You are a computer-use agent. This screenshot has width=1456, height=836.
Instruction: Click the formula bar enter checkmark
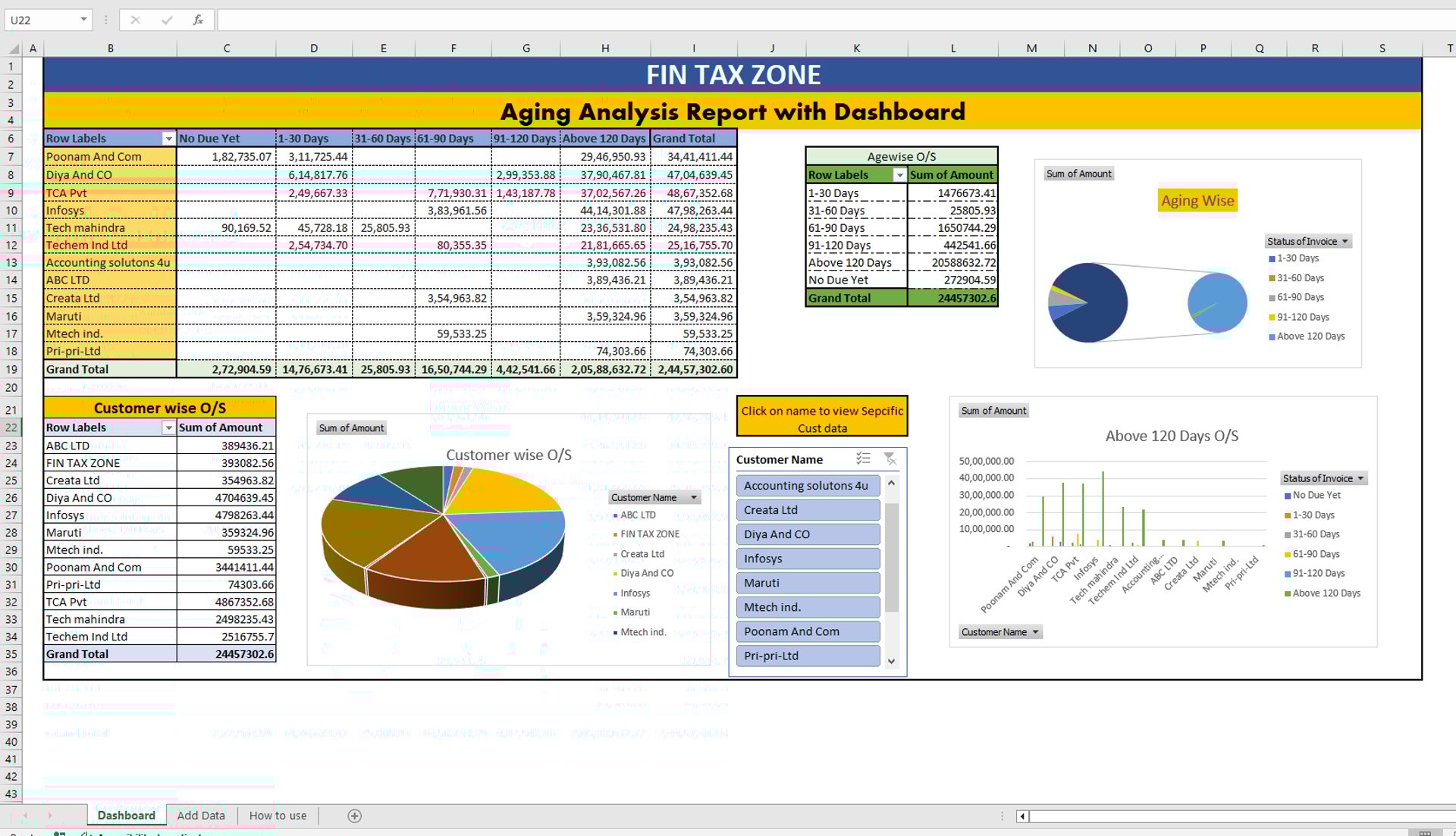pyautogui.click(x=167, y=20)
